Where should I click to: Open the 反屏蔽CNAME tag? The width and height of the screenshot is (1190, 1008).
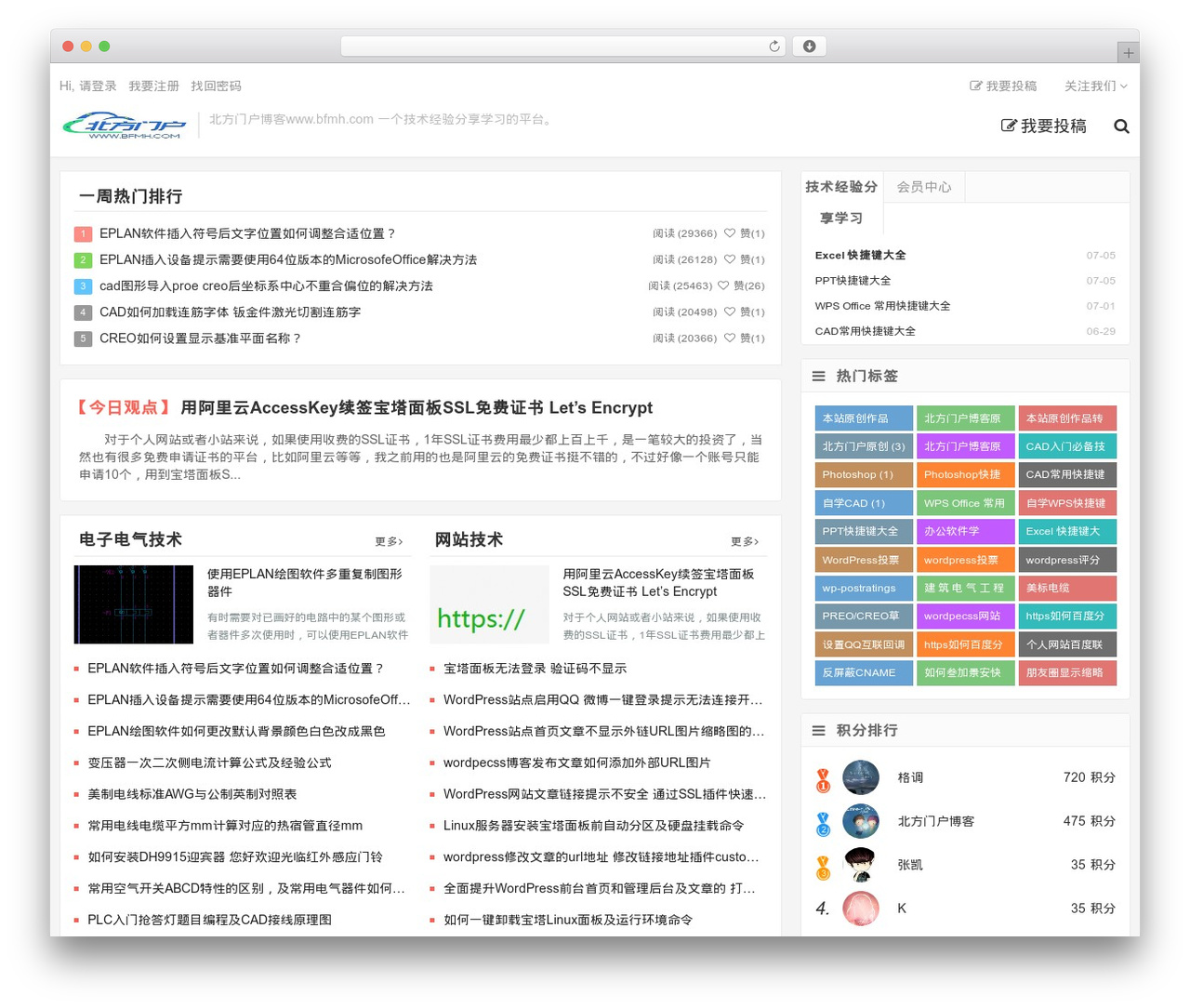[x=864, y=672]
